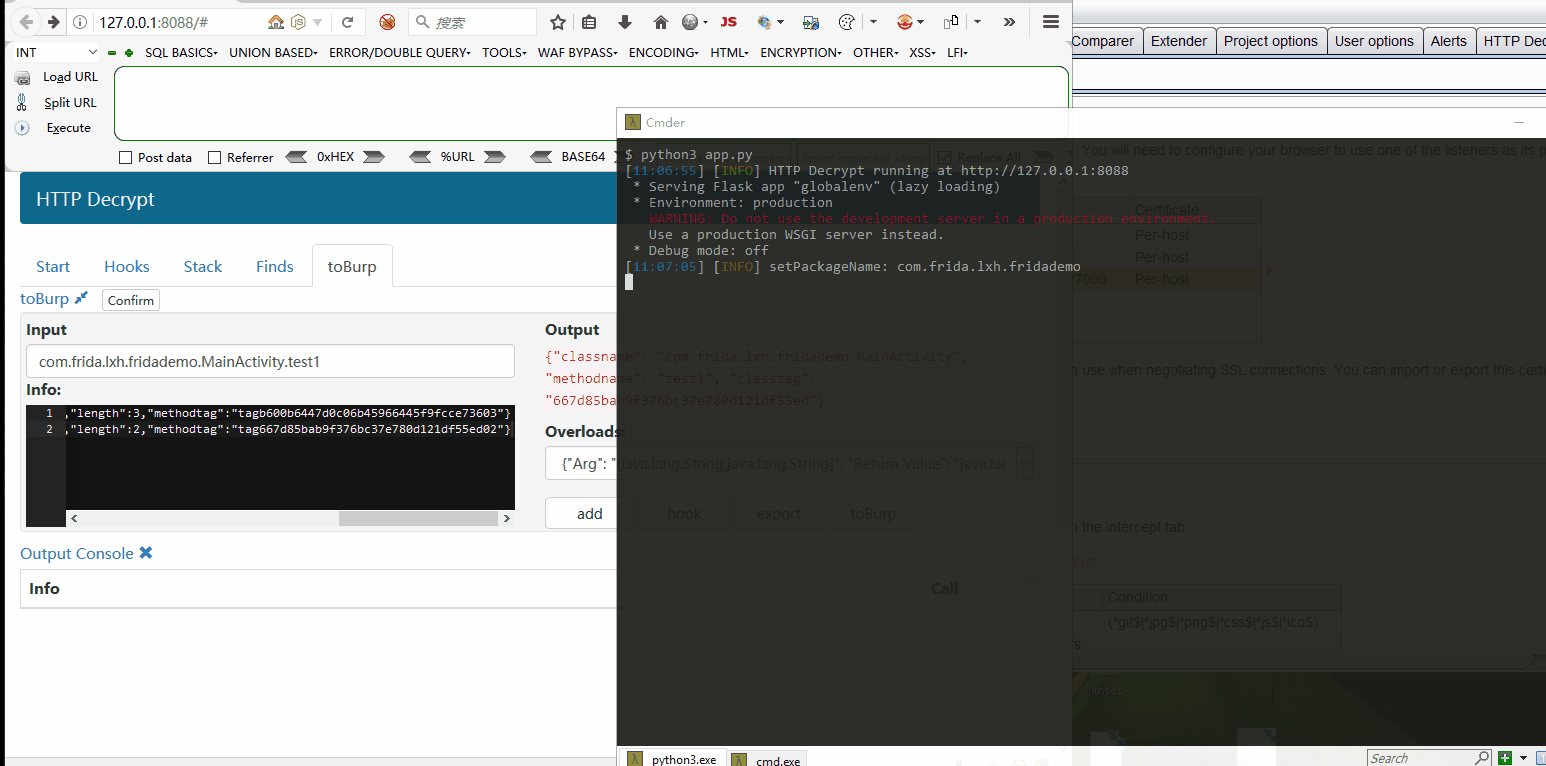Click the HackBar URL text area
This screenshot has height=766, width=1546.
(x=591, y=103)
